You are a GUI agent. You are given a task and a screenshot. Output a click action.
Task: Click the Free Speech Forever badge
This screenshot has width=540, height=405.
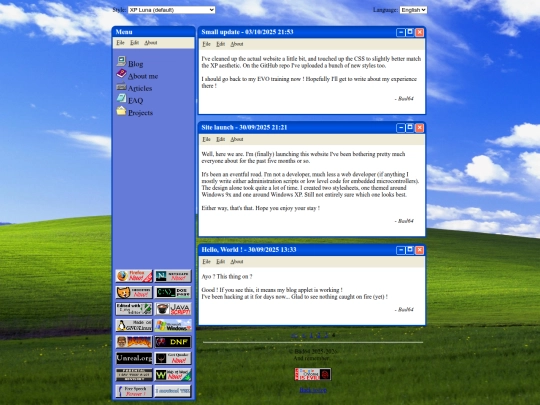[x=134, y=391]
